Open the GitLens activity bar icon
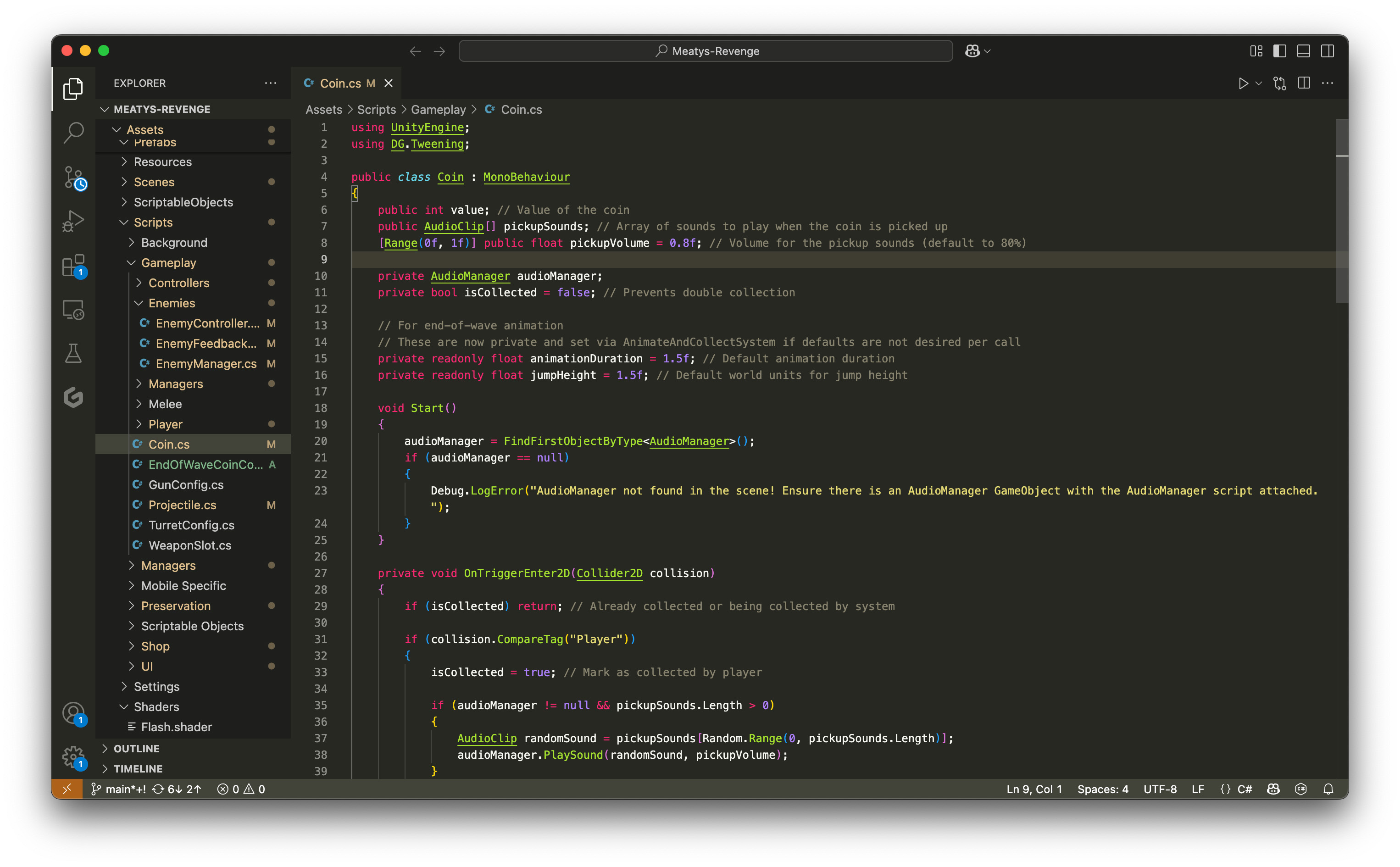1400x867 pixels. click(73, 397)
